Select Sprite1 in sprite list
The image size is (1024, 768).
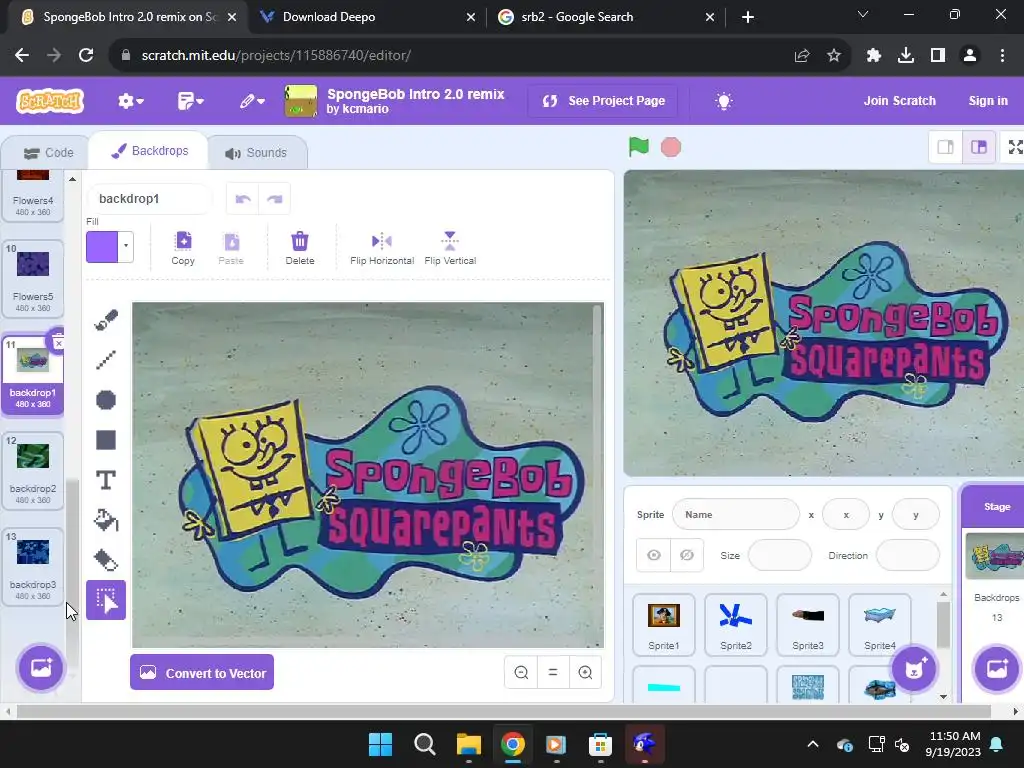click(x=664, y=625)
